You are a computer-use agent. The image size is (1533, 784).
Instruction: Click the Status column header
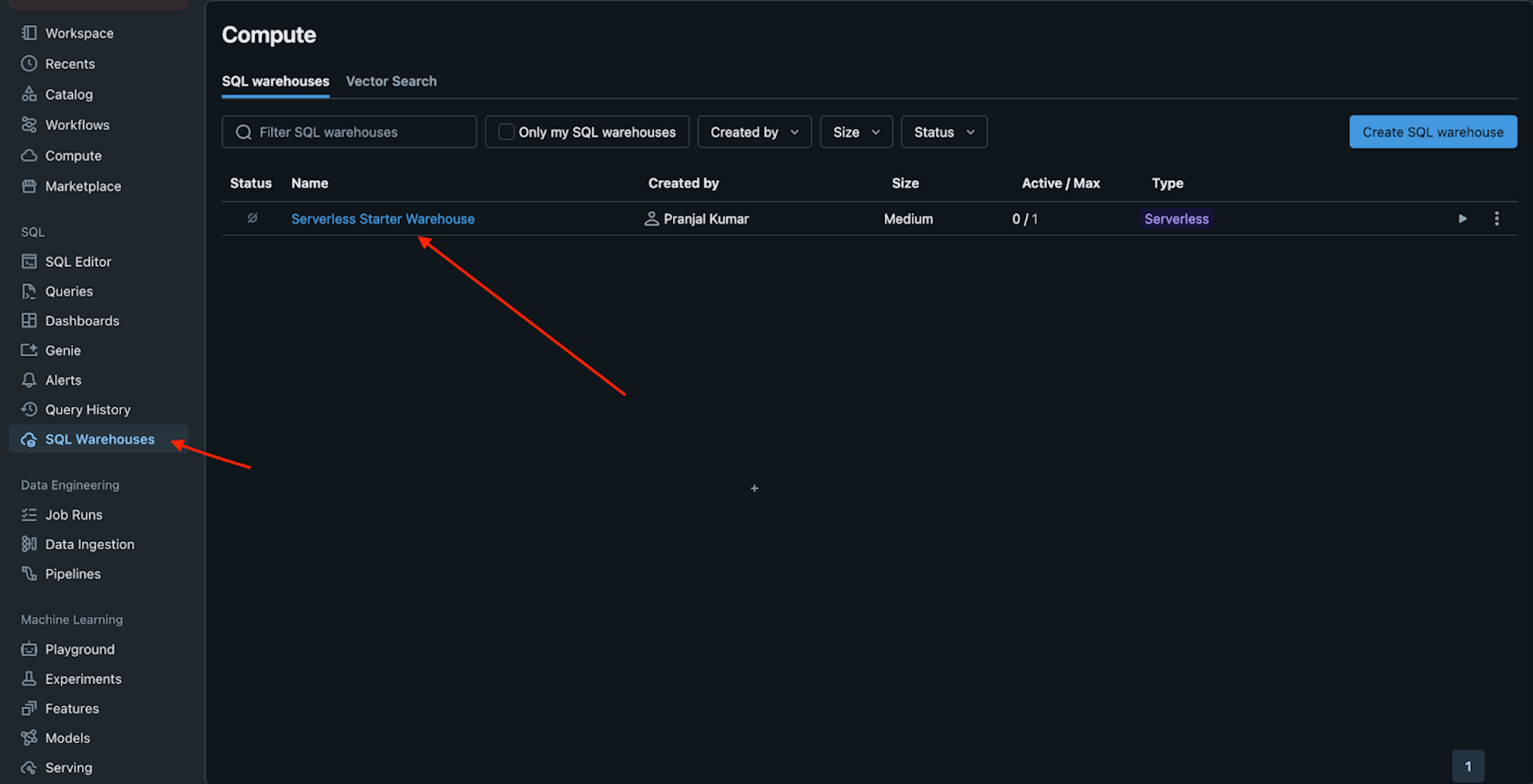250,183
